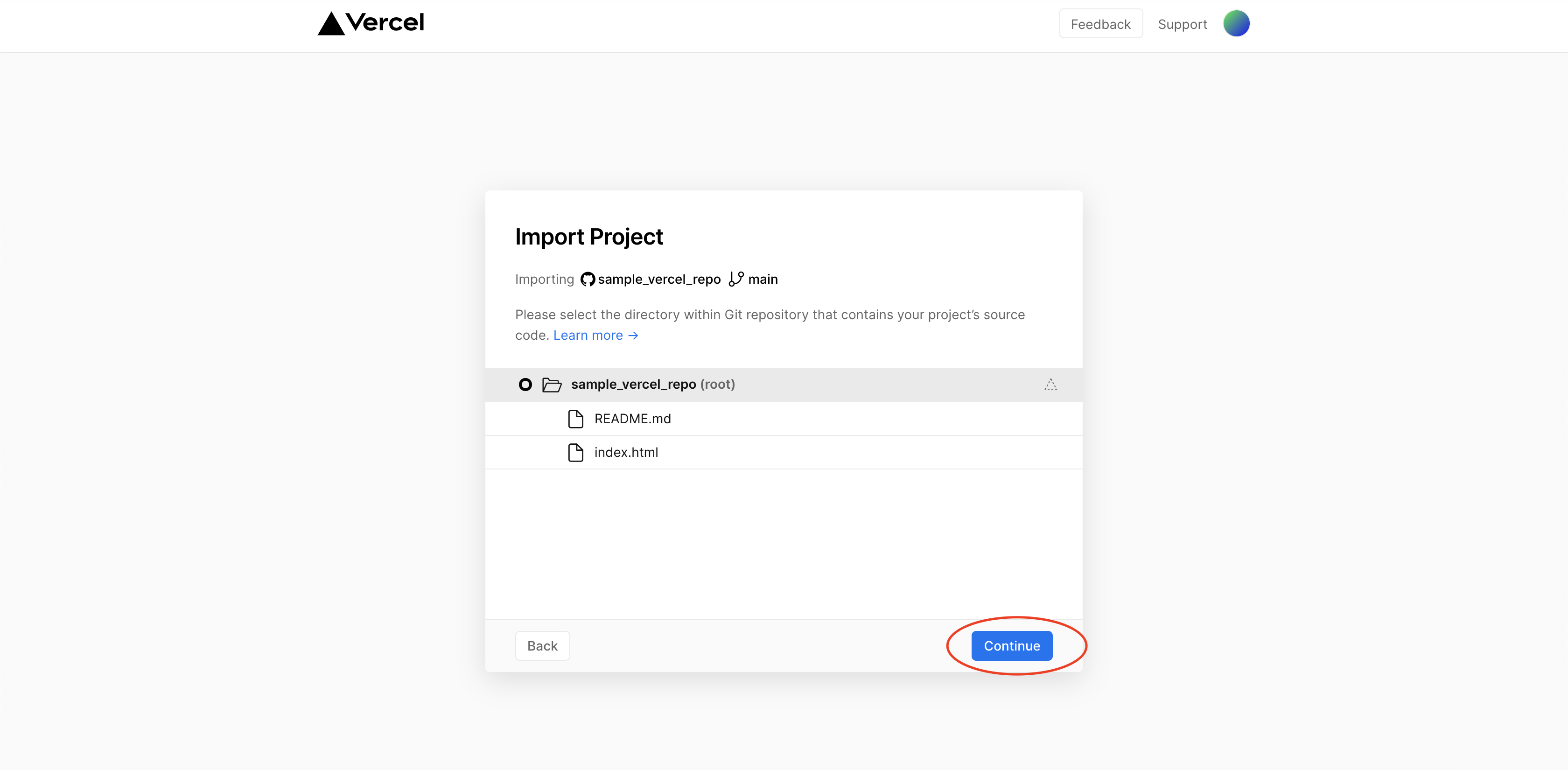Click the dotted triangle framework icon
The width and height of the screenshot is (1568, 770).
(1050, 384)
